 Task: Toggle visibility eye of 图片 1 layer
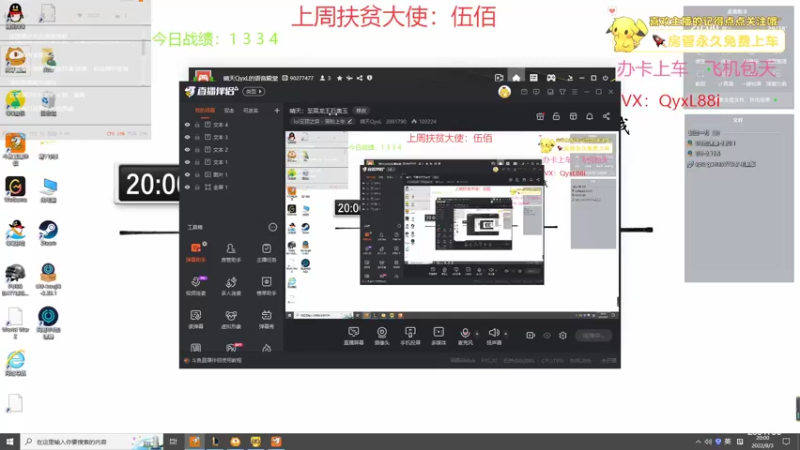pos(187,174)
